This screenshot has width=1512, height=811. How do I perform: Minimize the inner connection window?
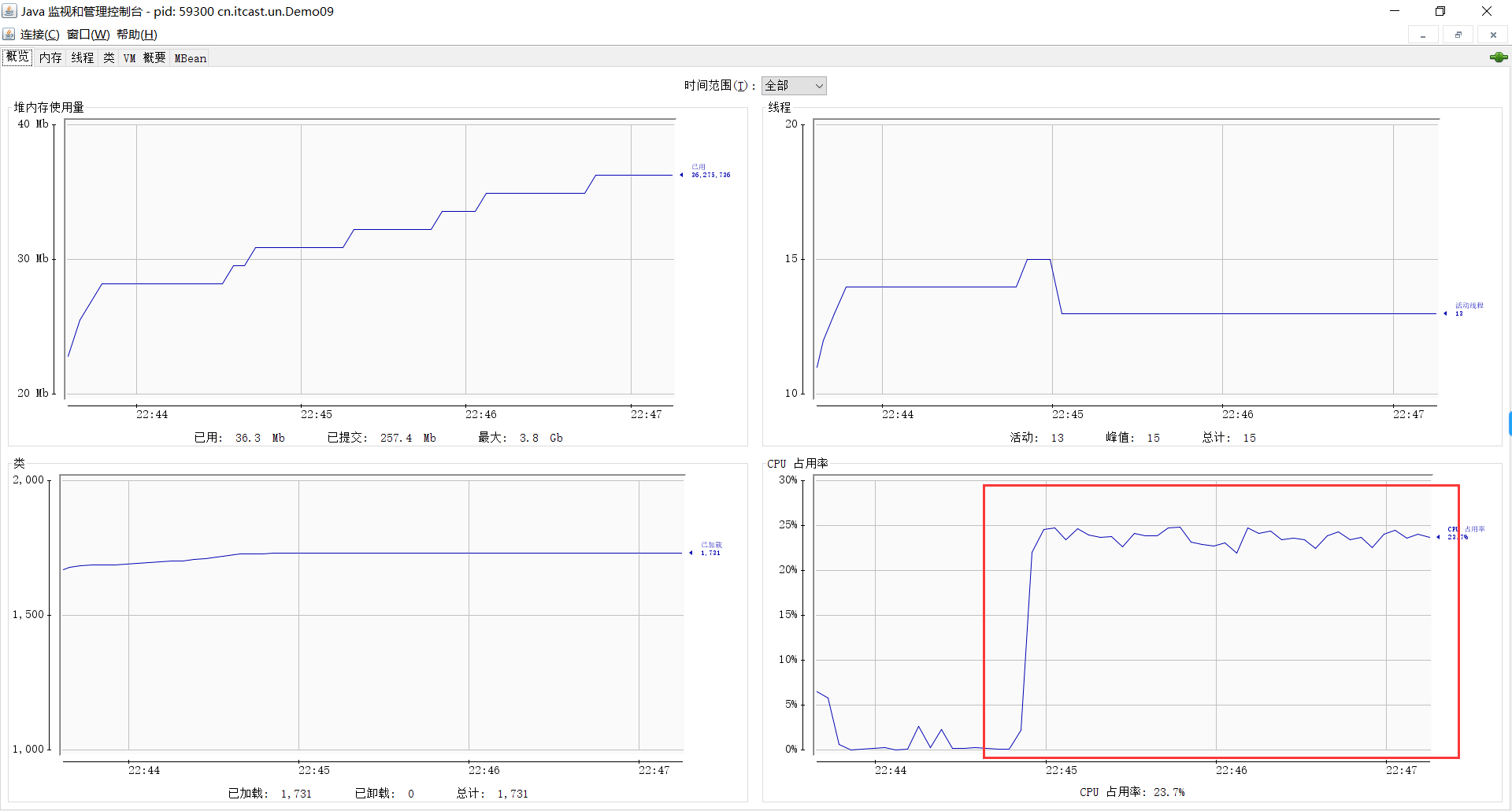click(x=1423, y=35)
